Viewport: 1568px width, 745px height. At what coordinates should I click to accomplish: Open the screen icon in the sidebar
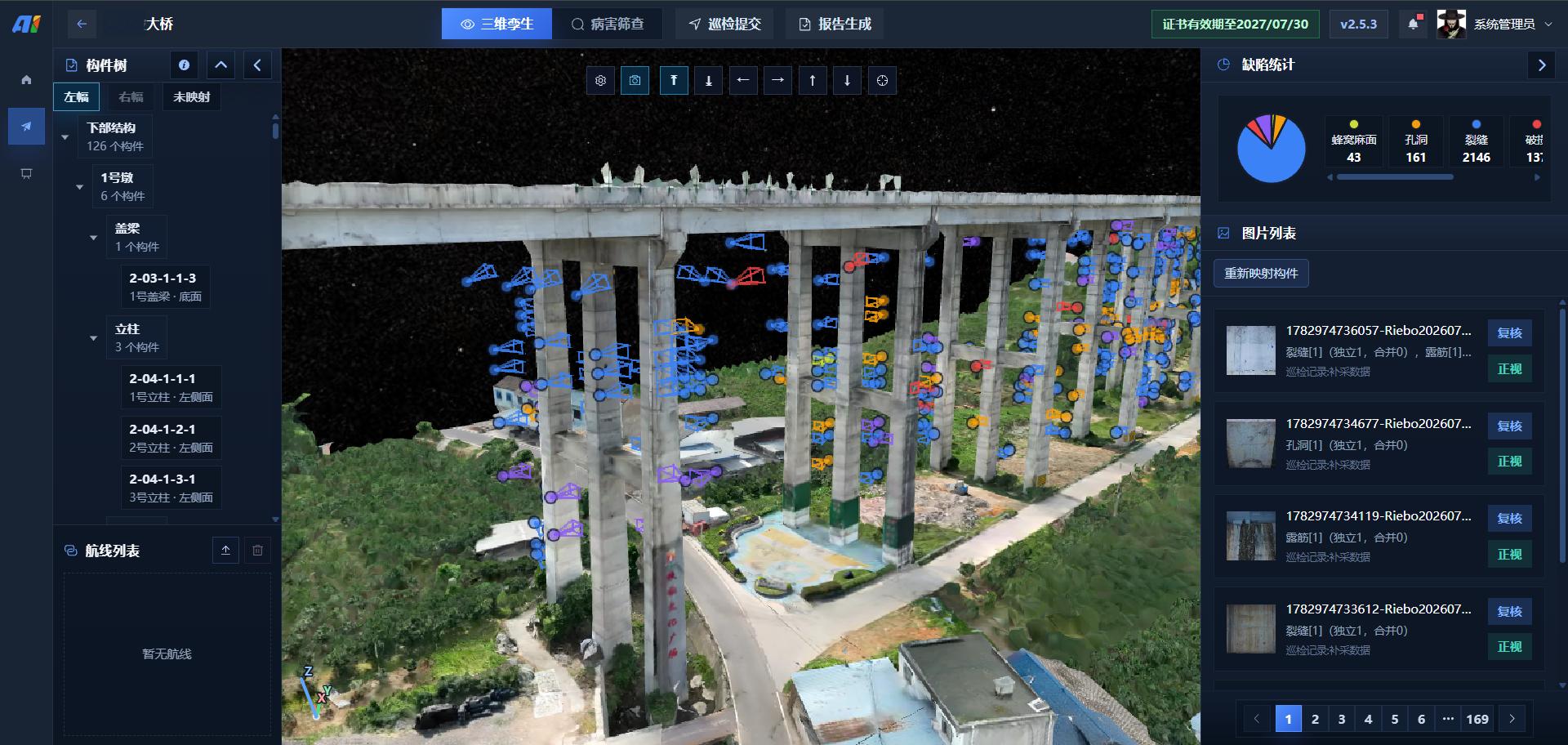(x=26, y=174)
